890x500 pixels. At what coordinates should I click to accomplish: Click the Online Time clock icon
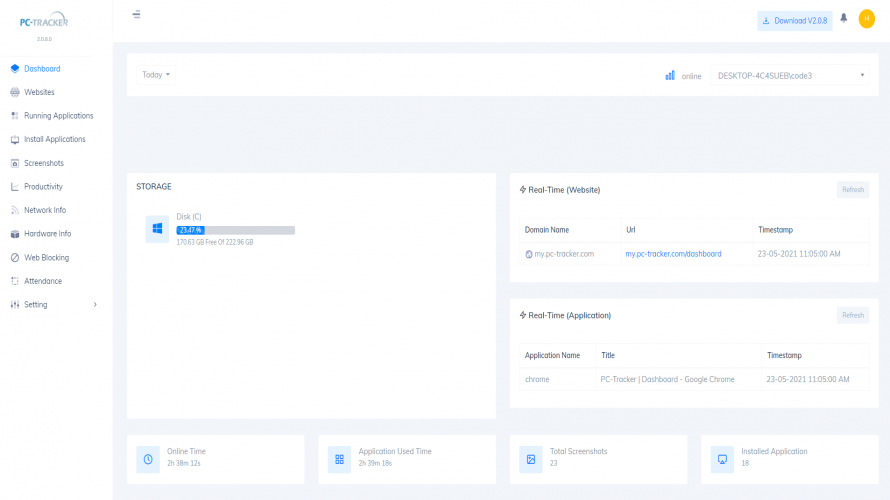(x=148, y=459)
